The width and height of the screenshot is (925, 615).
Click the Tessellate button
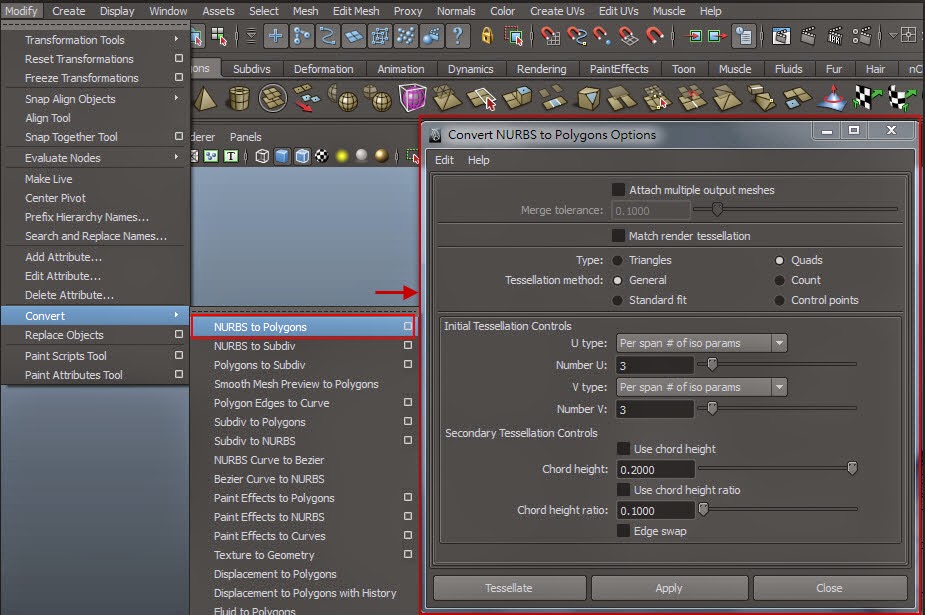[509, 588]
